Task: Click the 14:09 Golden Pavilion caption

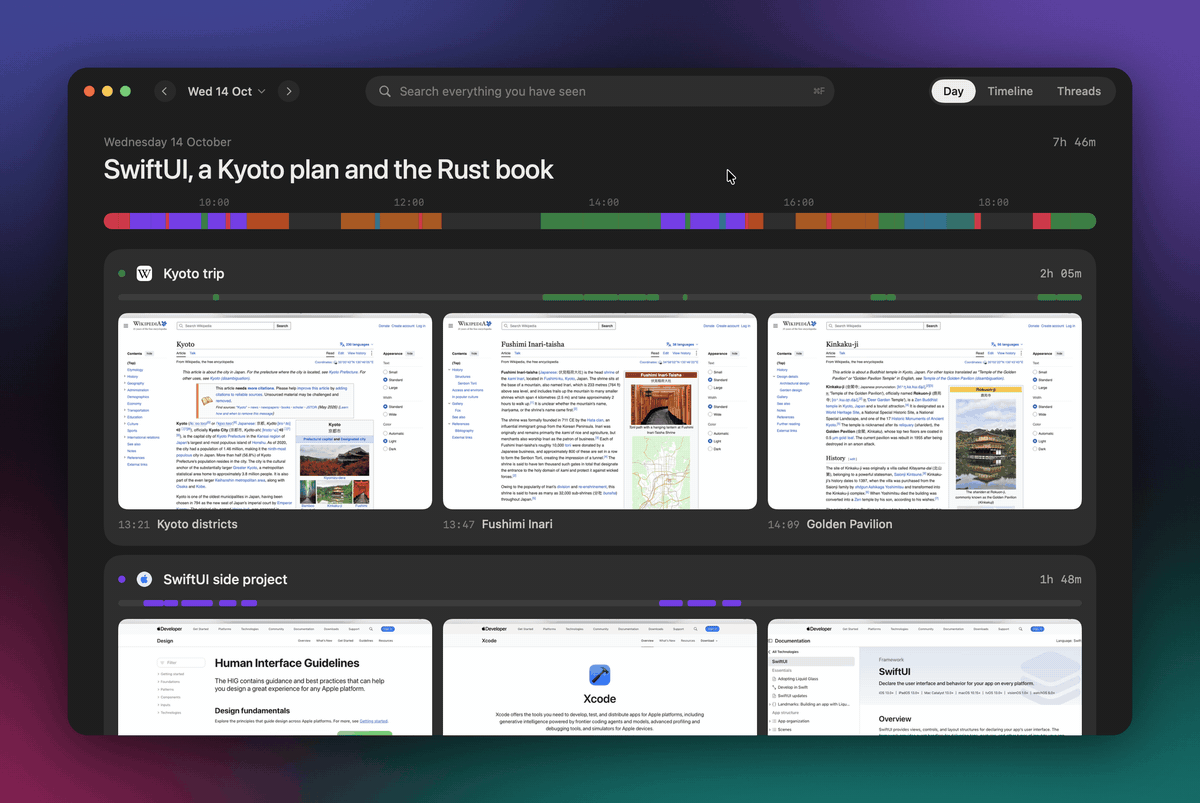Action: (x=830, y=524)
